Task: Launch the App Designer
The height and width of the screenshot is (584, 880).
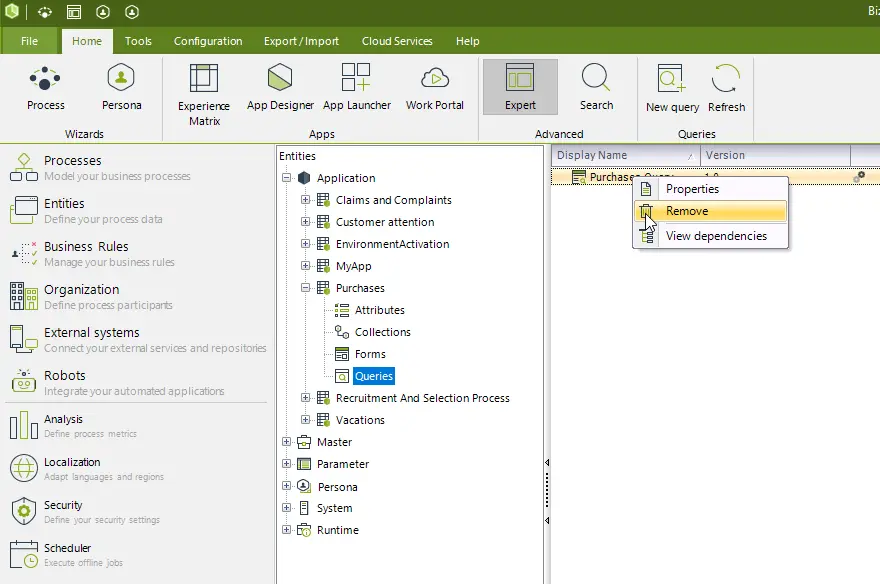Action: pyautogui.click(x=280, y=89)
